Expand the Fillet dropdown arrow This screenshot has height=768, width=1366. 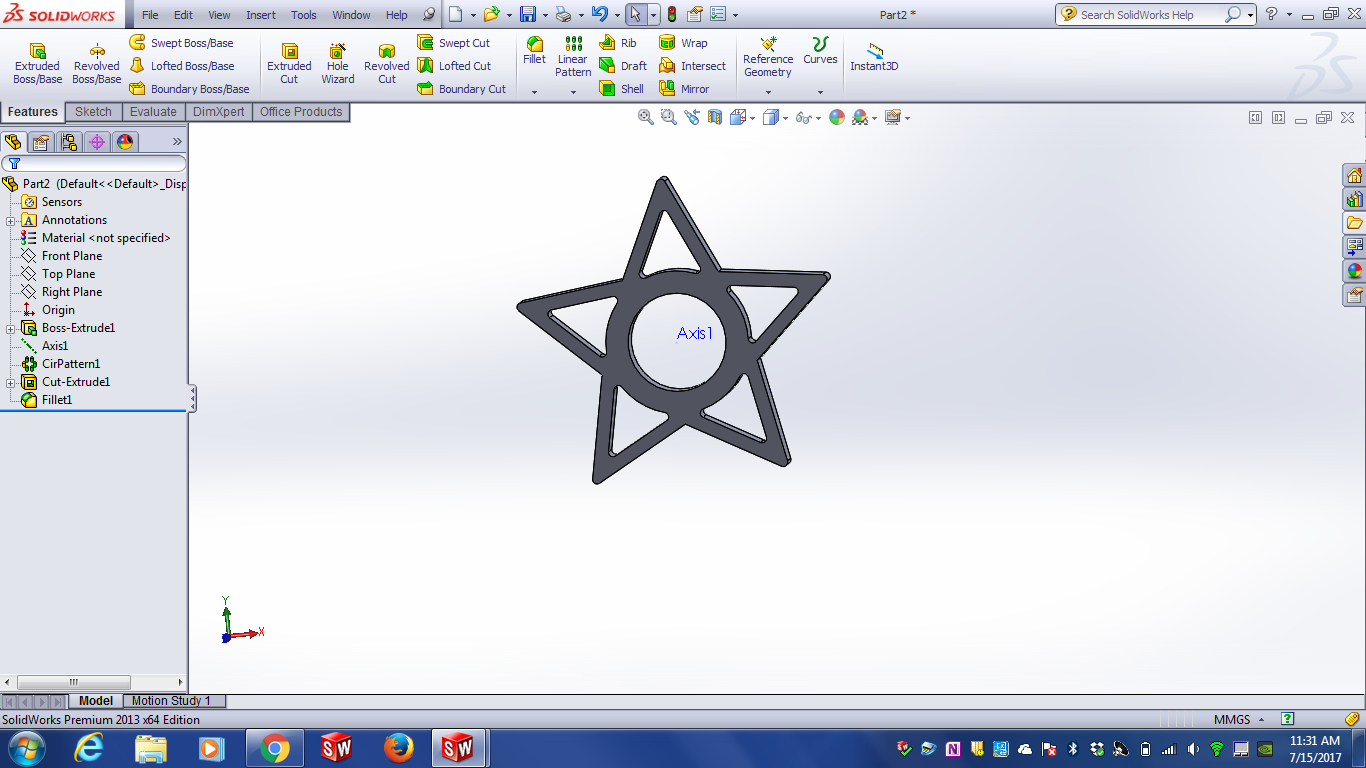point(534,92)
